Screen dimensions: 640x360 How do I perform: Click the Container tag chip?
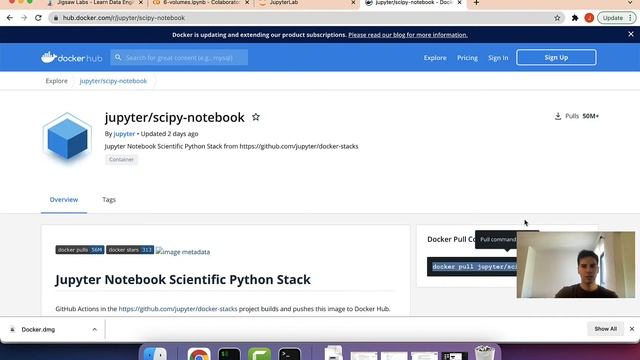tap(121, 159)
